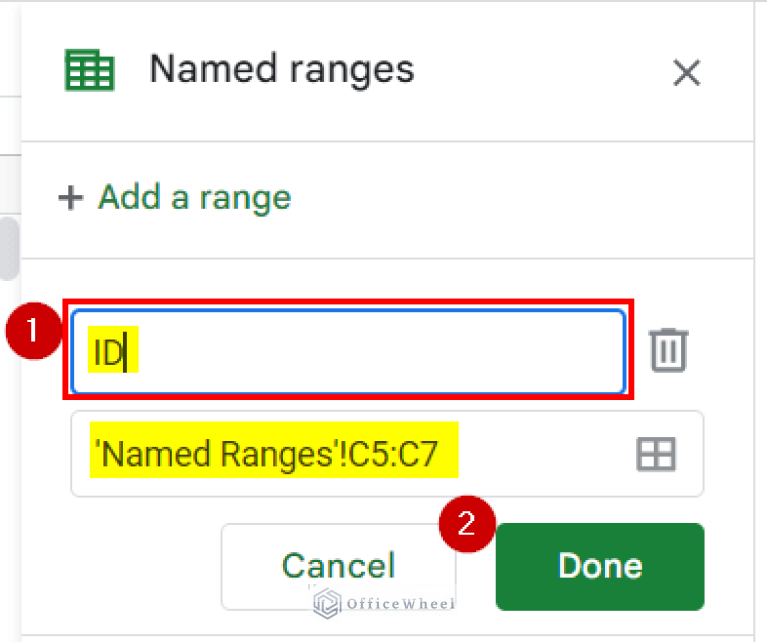
Task: Delete the ID named range with trash icon
Action: pos(668,350)
